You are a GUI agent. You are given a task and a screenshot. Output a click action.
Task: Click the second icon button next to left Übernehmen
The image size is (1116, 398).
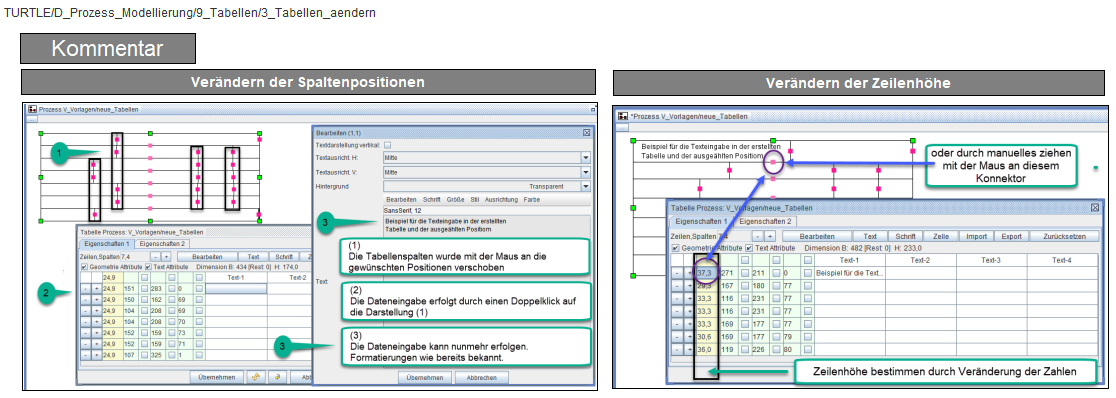pyautogui.click(x=278, y=377)
